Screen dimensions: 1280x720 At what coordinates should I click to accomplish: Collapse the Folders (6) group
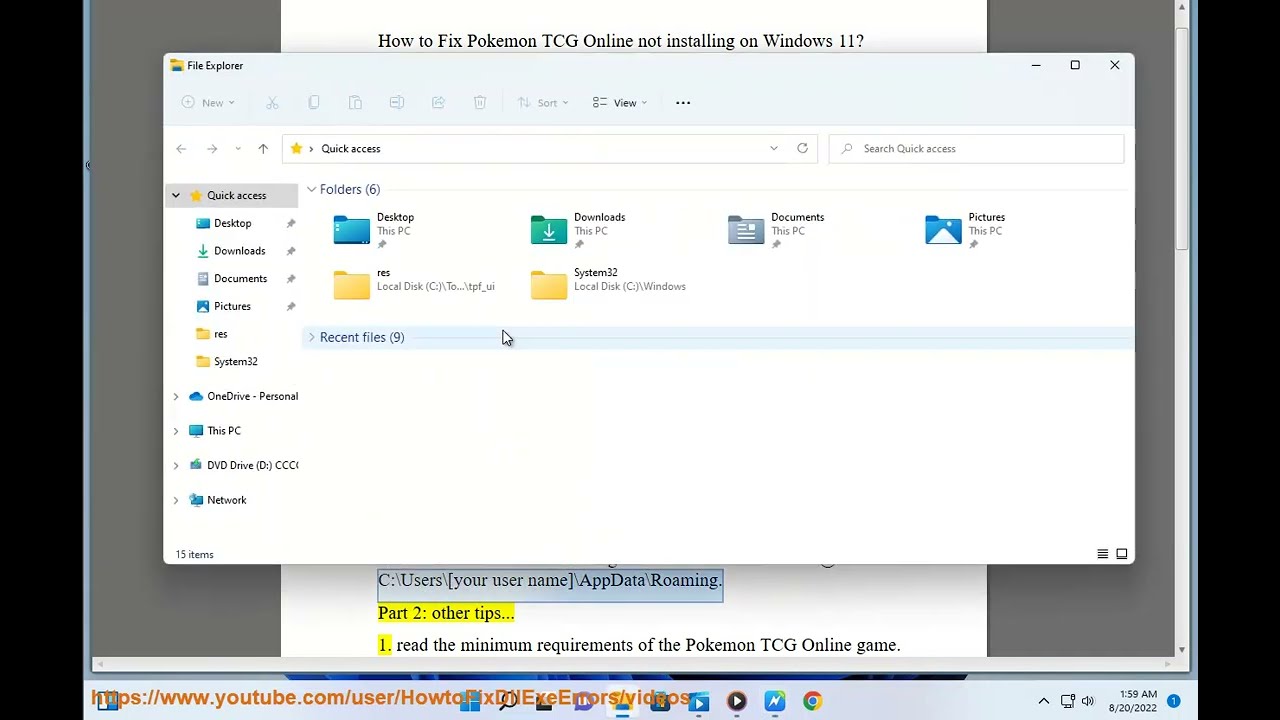[x=311, y=190]
